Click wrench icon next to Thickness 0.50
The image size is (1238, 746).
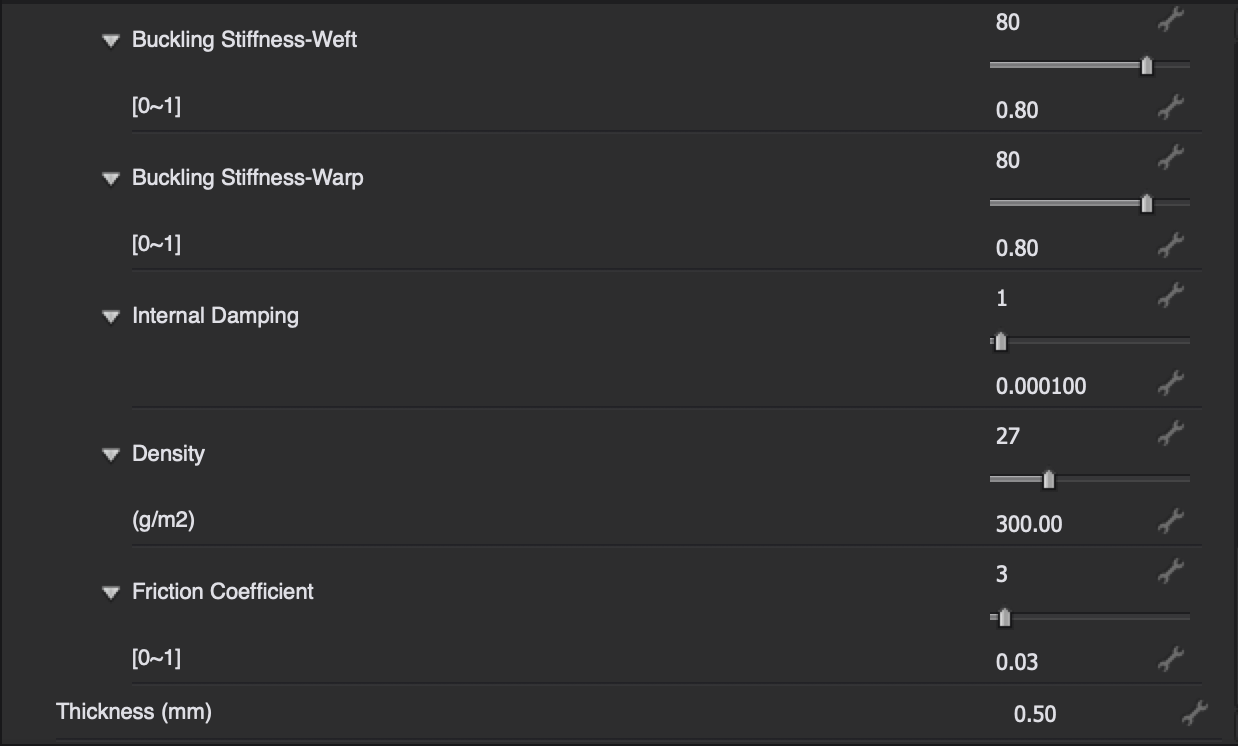tap(1194, 713)
